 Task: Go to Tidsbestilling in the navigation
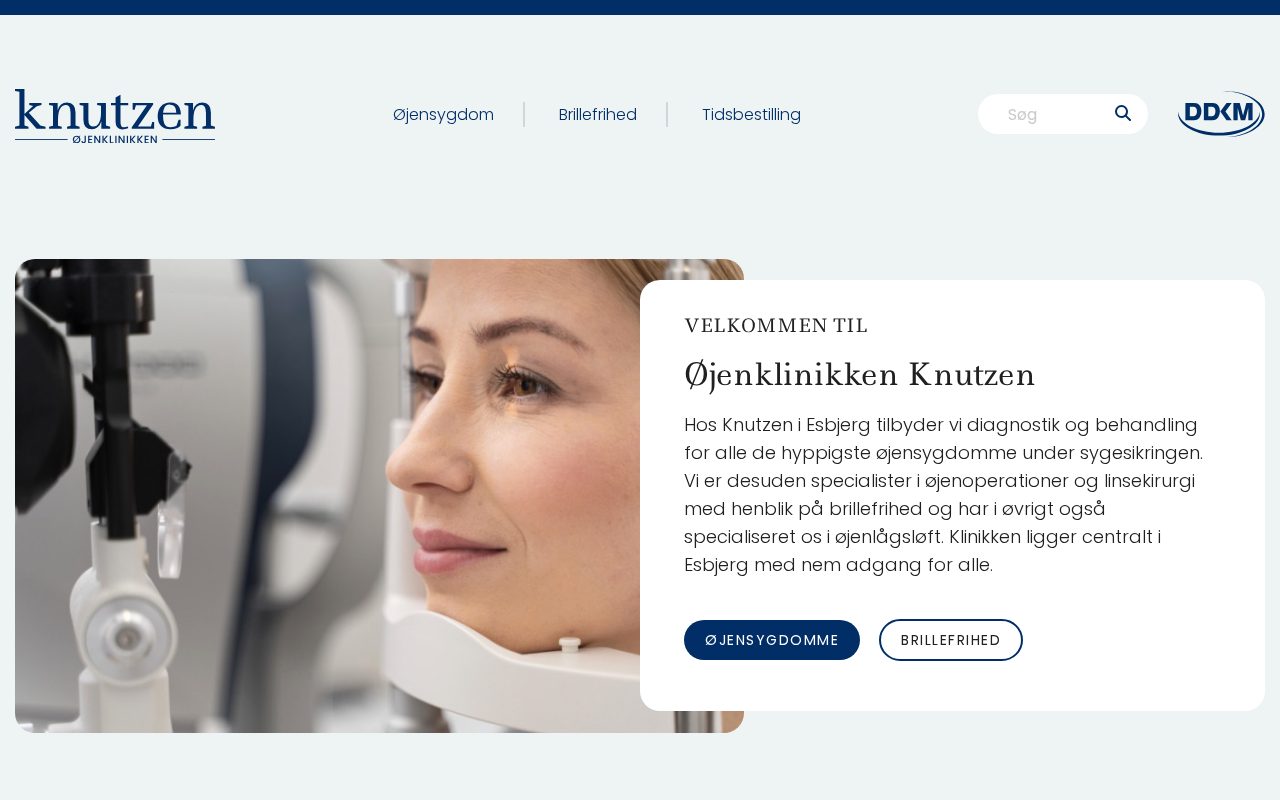751,114
